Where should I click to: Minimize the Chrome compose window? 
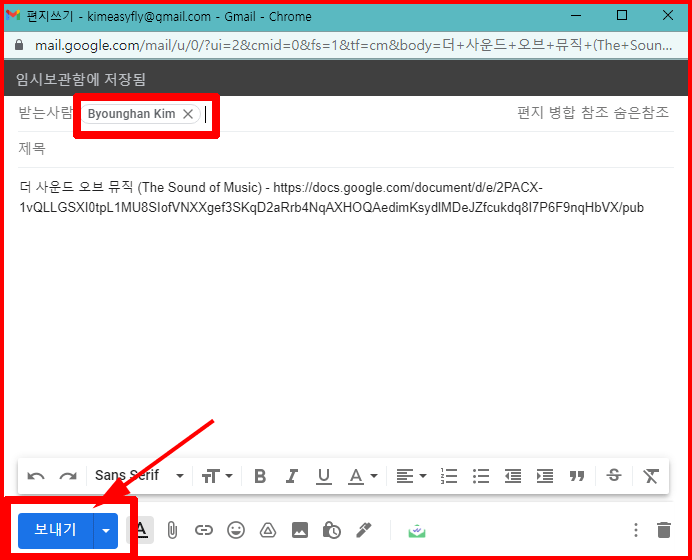coord(576,15)
